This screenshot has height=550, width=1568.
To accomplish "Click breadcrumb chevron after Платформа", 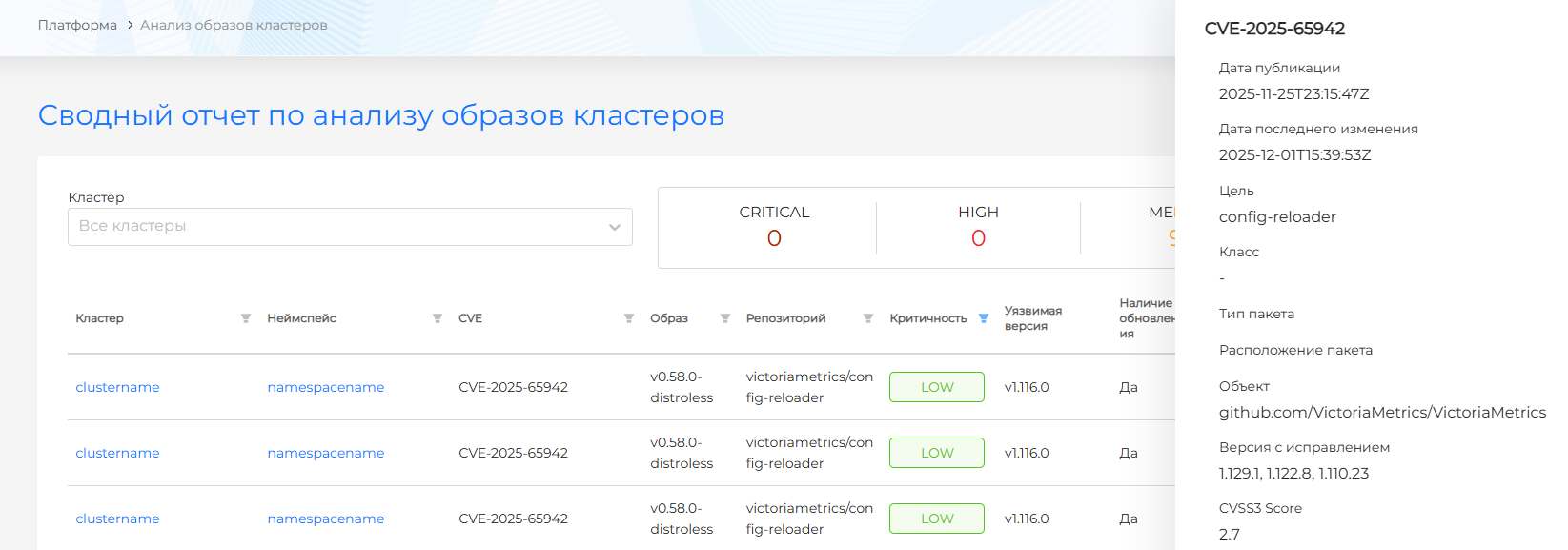I will pyautogui.click(x=130, y=26).
